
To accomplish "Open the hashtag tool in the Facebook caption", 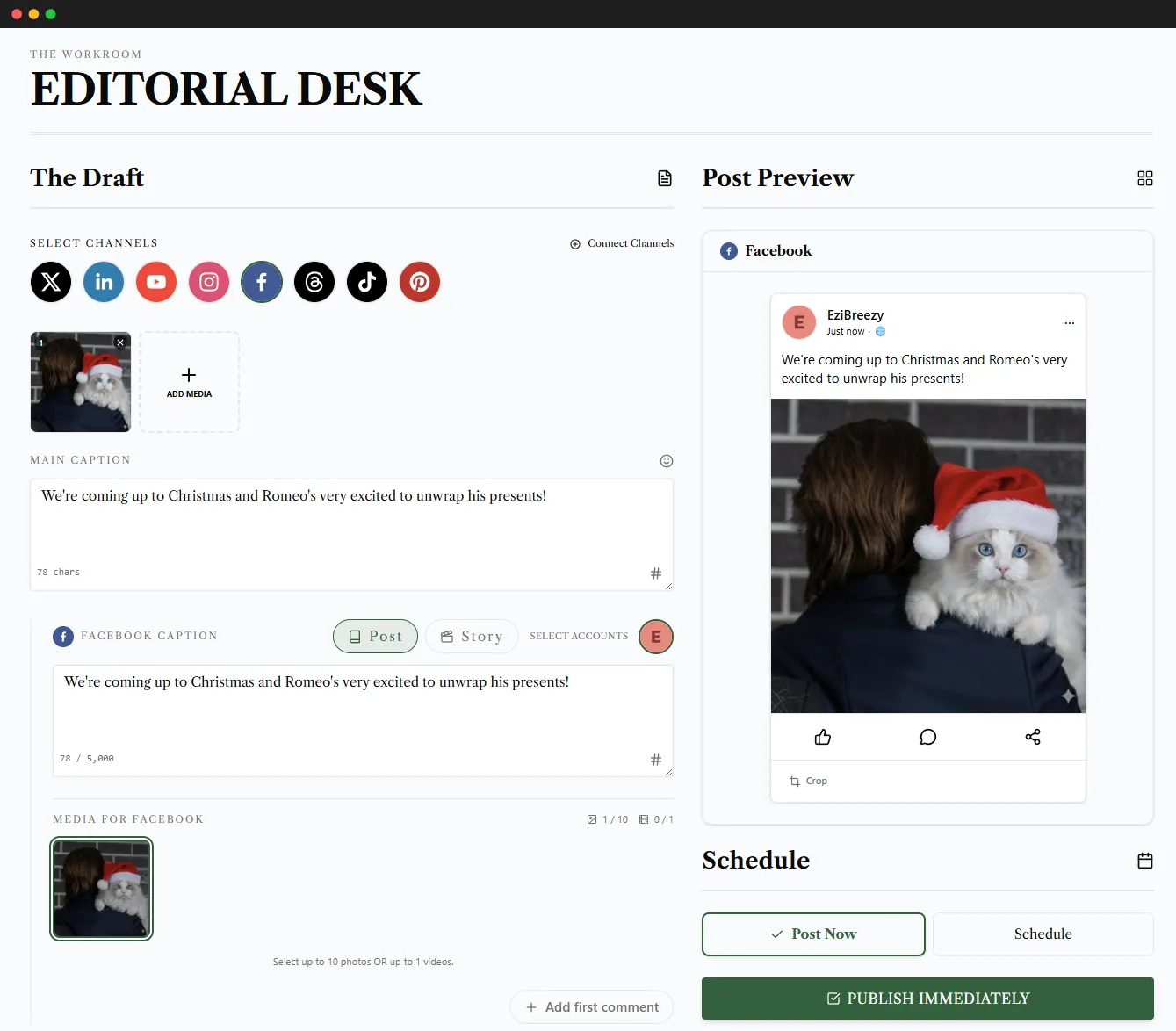I will 655,759.
